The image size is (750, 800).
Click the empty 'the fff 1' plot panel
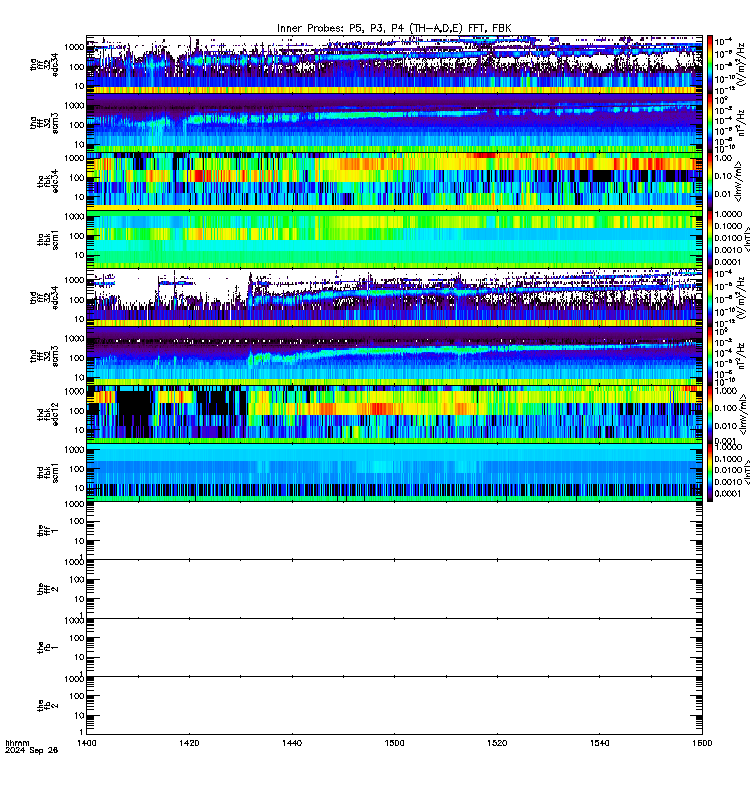[394, 531]
